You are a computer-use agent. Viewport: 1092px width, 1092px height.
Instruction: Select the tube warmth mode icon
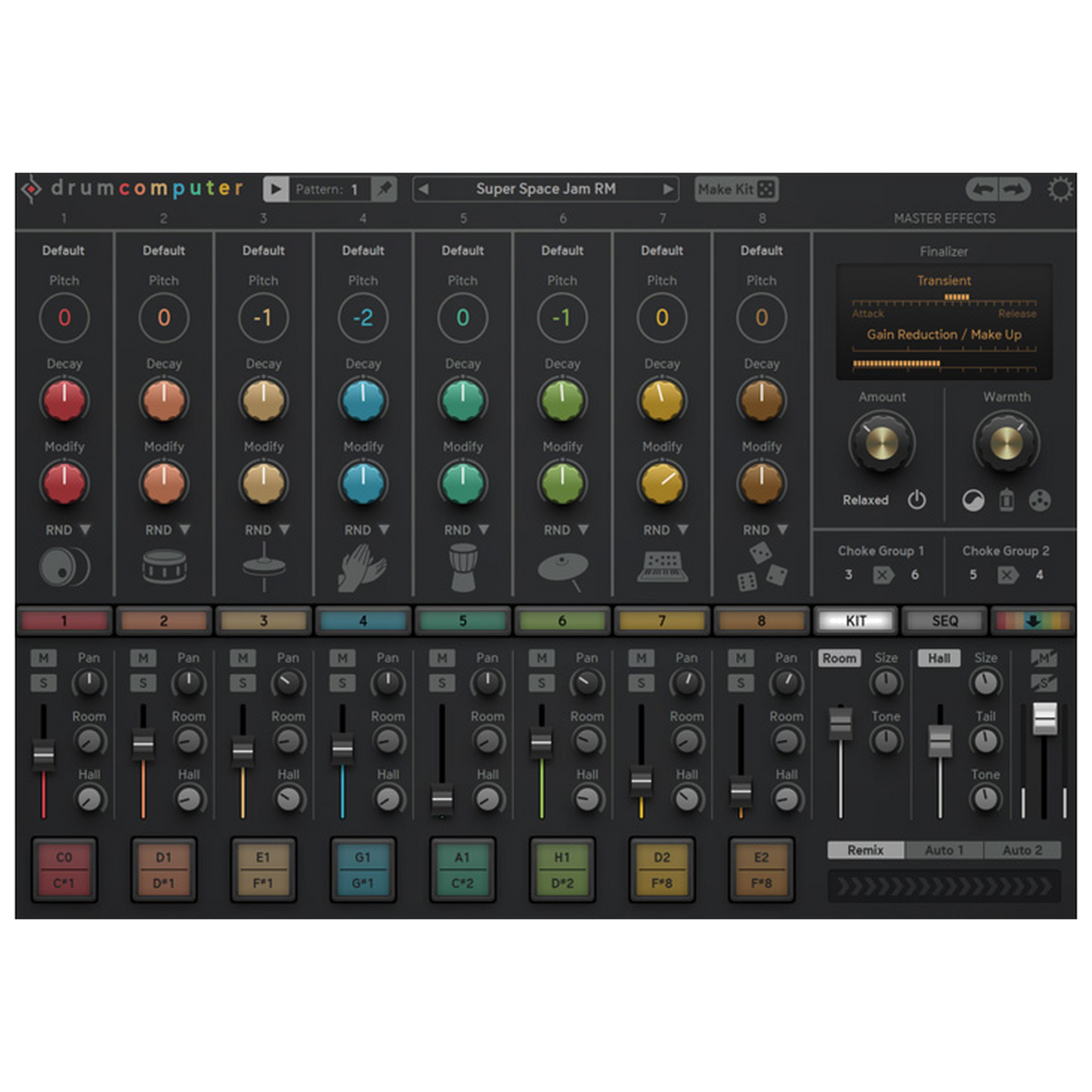[1007, 500]
